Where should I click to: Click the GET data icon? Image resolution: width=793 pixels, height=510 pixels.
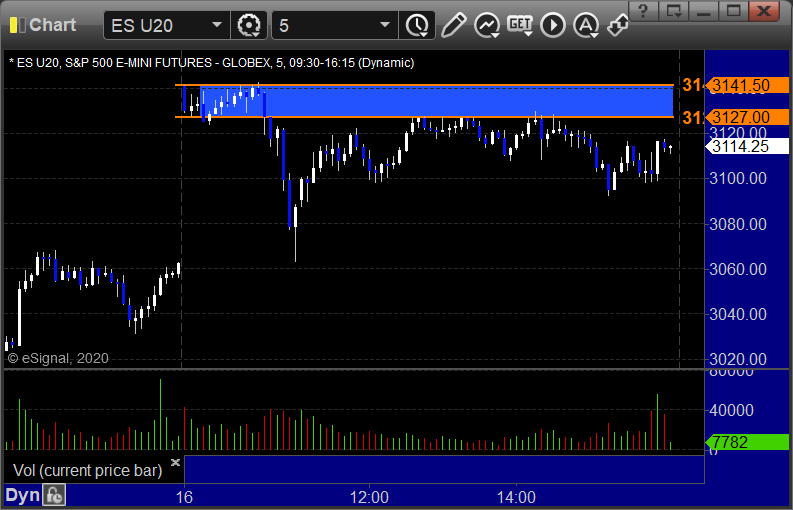point(520,25)
